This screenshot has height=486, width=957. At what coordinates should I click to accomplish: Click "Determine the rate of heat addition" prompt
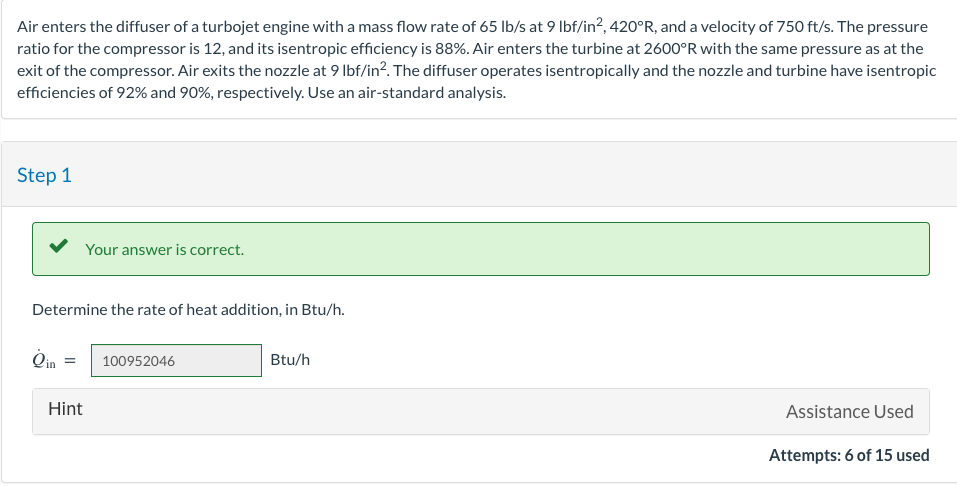[188, 309]
